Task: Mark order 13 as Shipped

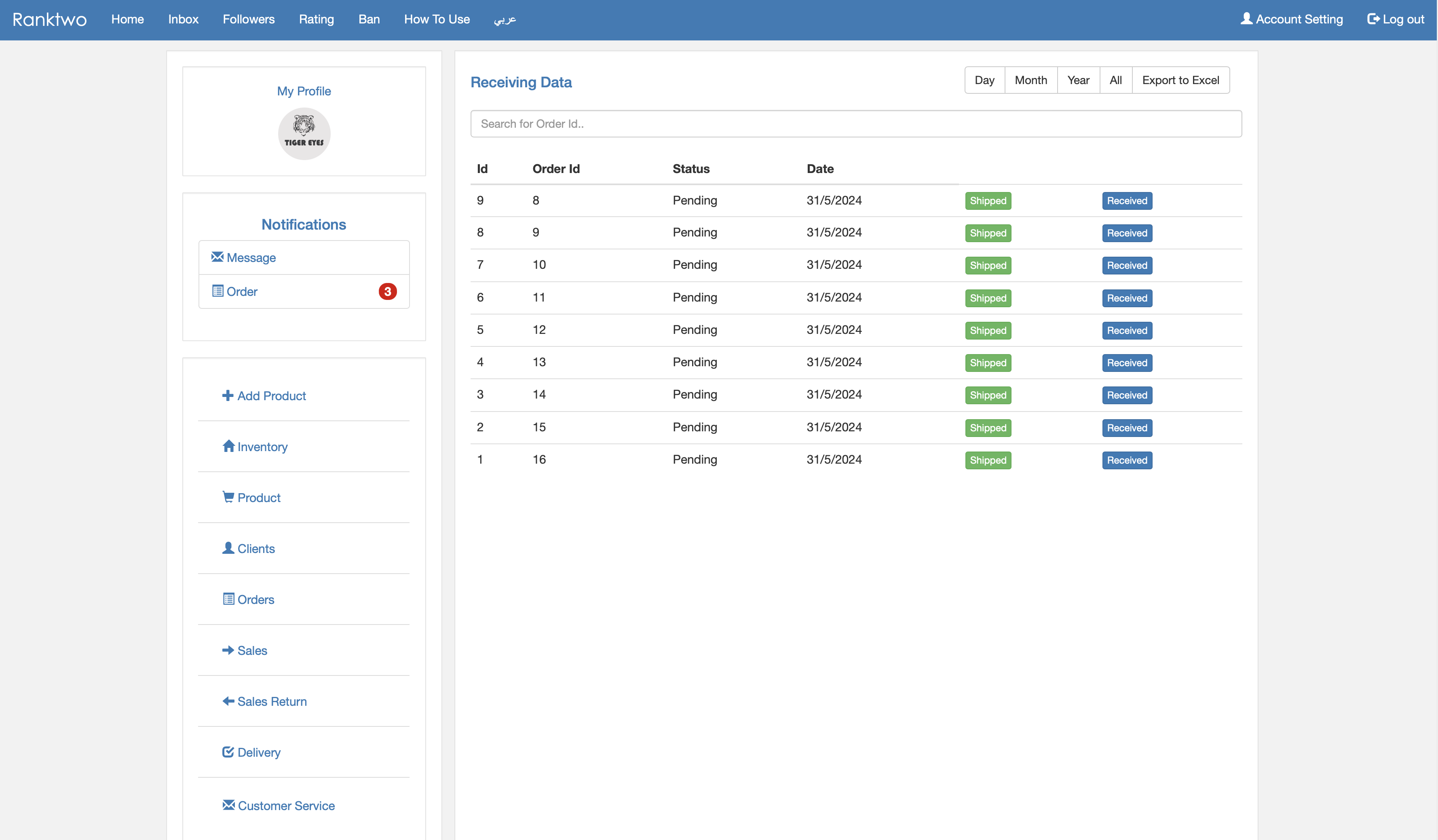Action: (988, 363)
